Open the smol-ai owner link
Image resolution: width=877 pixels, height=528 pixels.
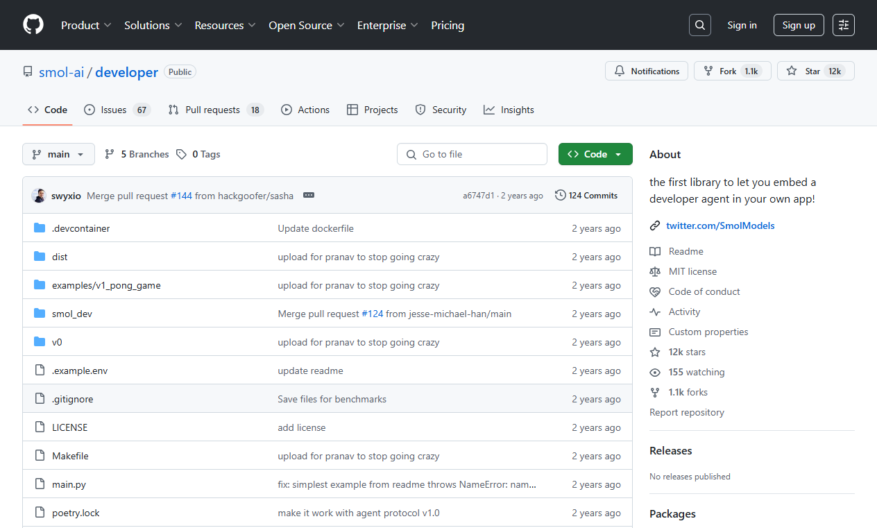(62, 72)
